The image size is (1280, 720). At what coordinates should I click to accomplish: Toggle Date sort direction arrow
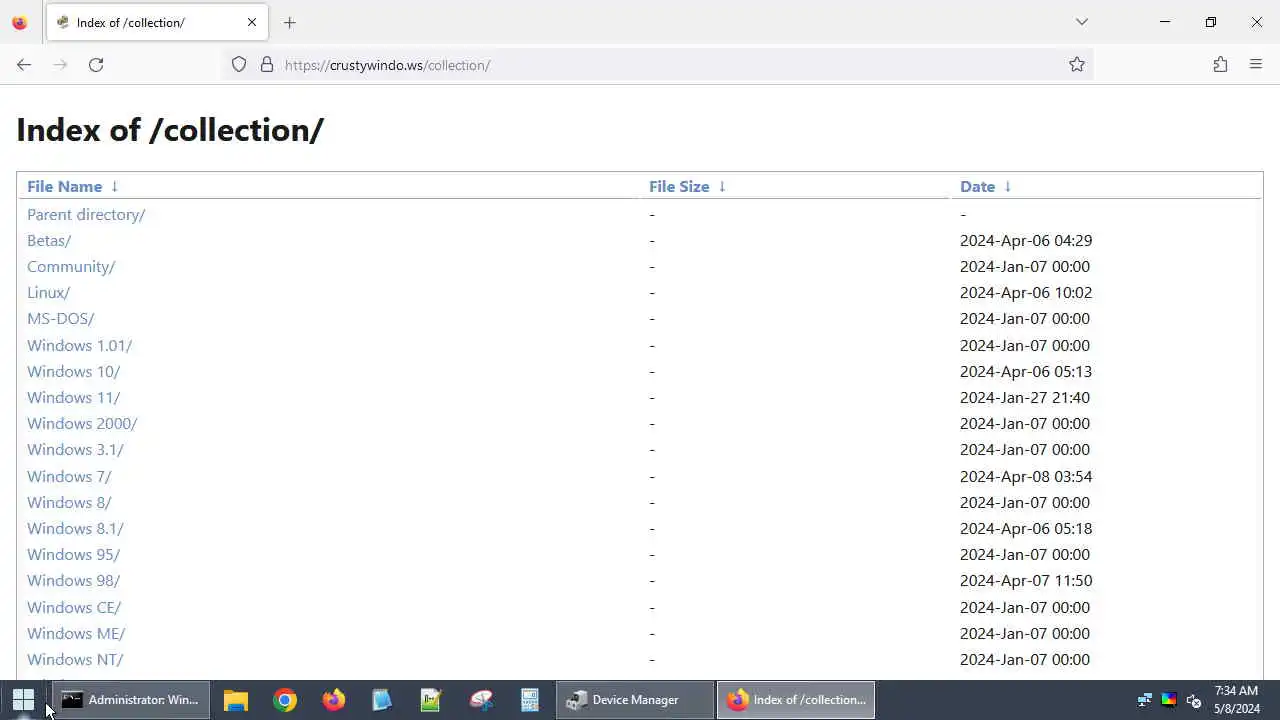(x=1007, y=187)
